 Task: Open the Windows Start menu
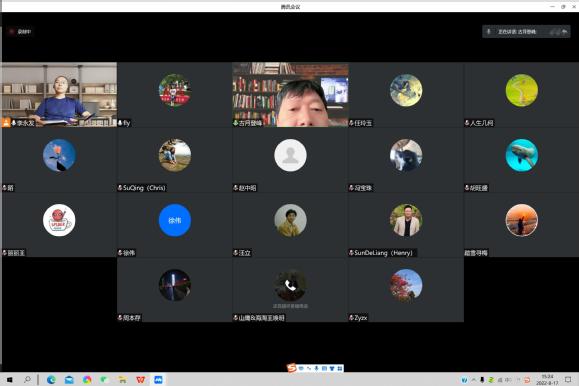(x=10, y=379)
